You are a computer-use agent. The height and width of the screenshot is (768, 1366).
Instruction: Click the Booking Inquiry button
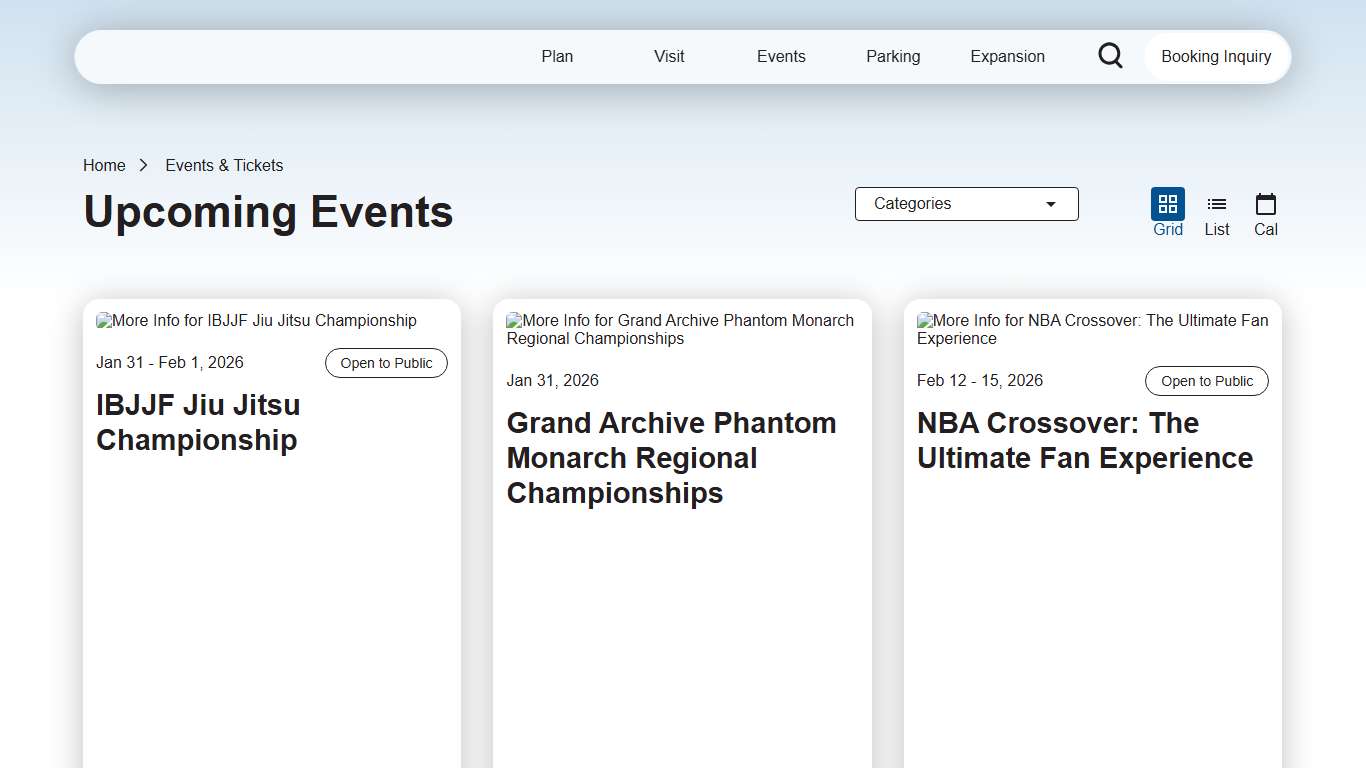click(1216, 57)
